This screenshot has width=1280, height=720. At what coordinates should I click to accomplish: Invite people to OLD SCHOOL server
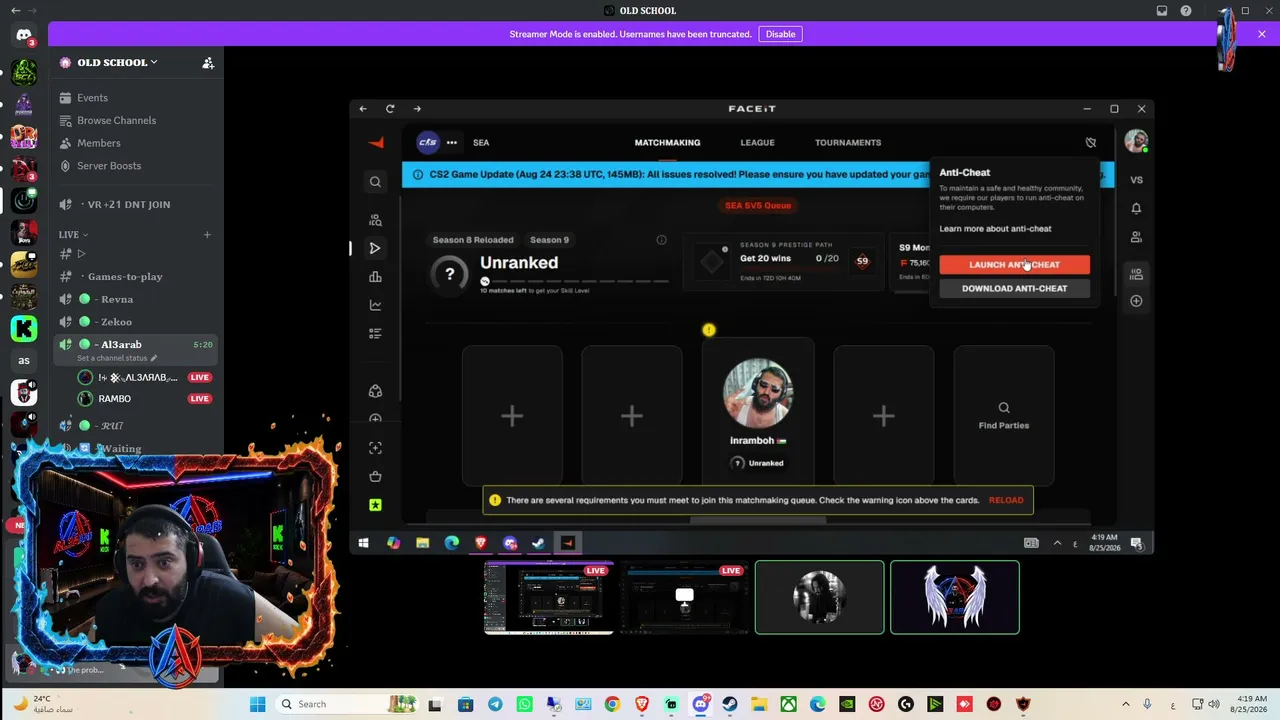point(208,62)
